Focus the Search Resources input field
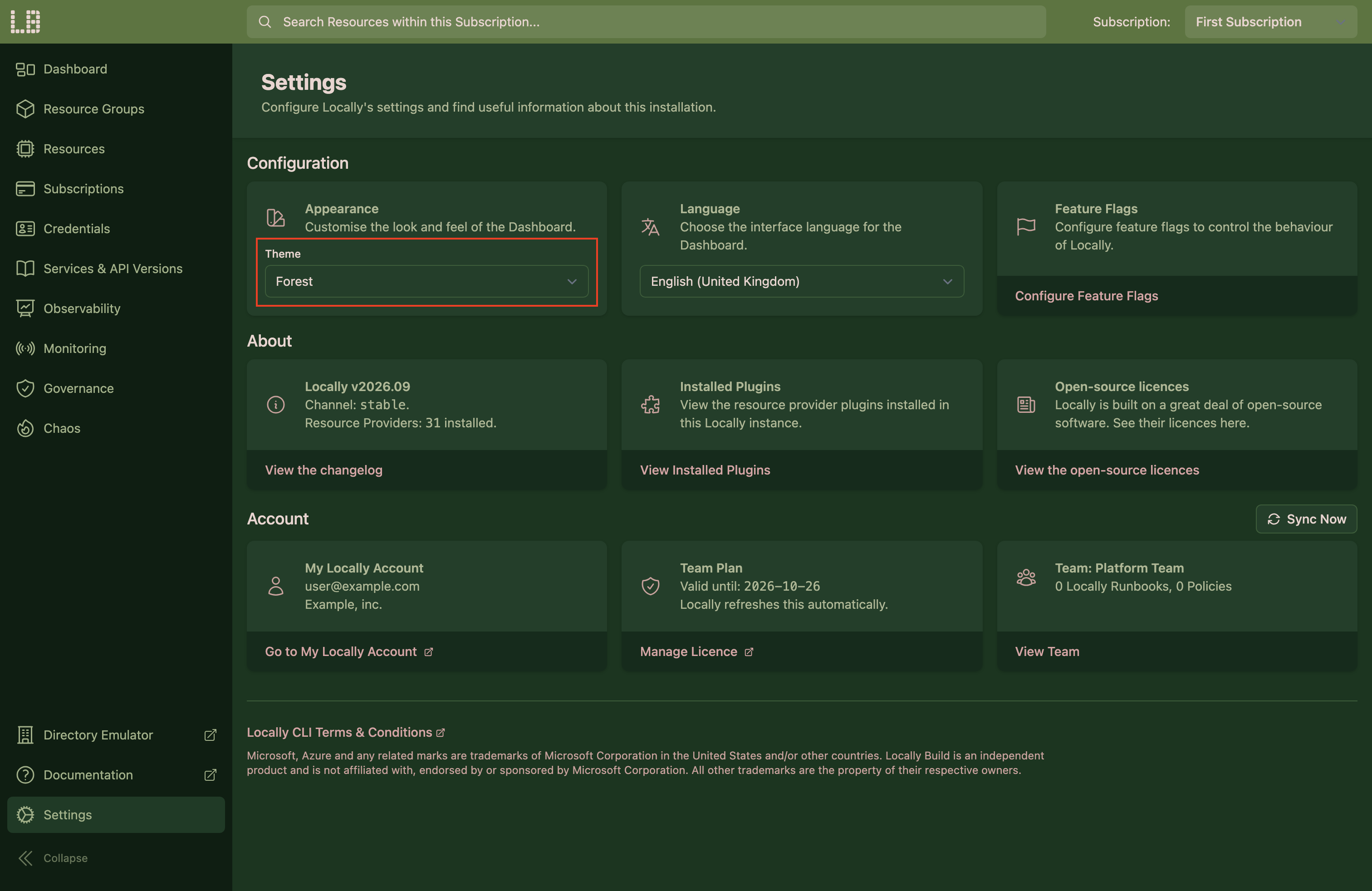Screen dimensions: 1372x891 click(x=646, y=22)
